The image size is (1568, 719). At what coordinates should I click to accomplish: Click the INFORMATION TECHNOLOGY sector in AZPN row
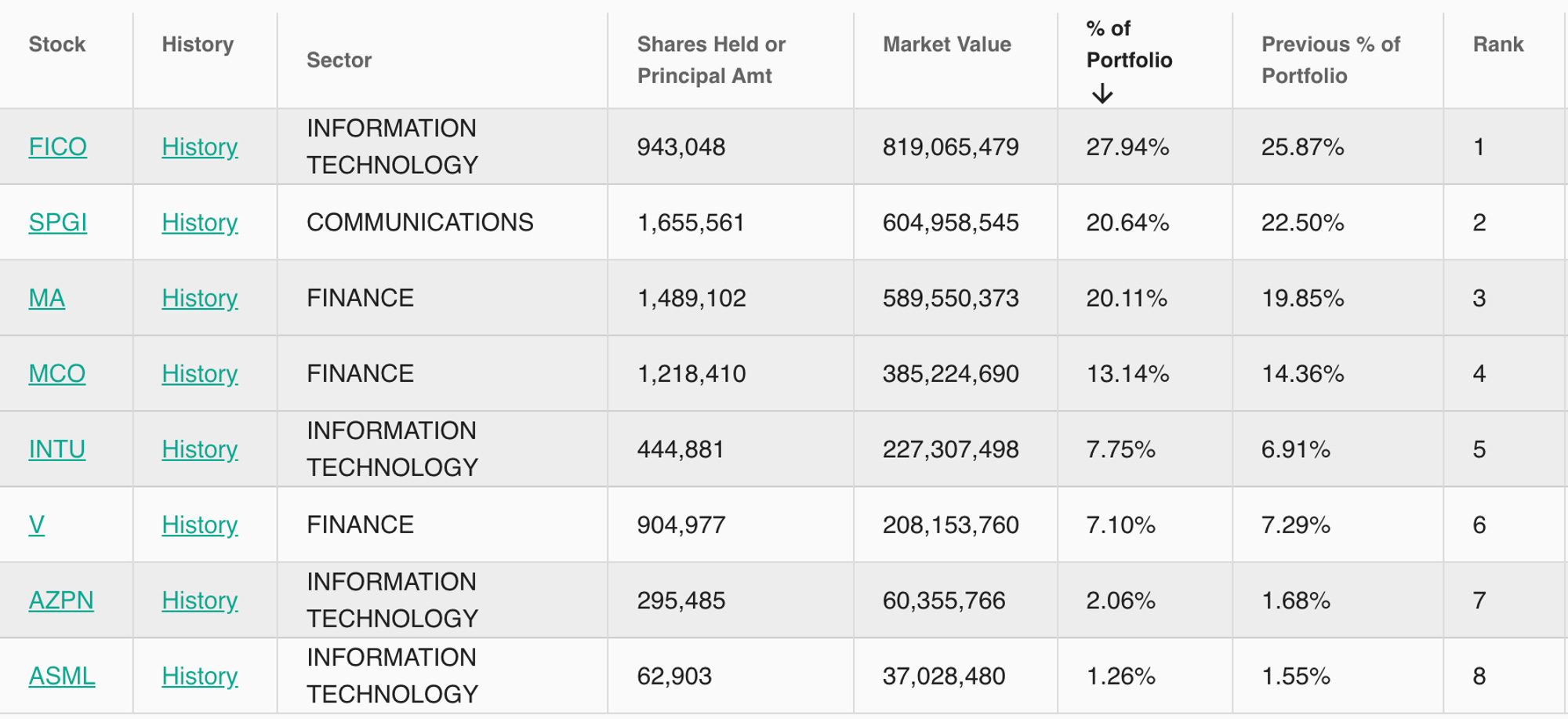tap(392, 600)
